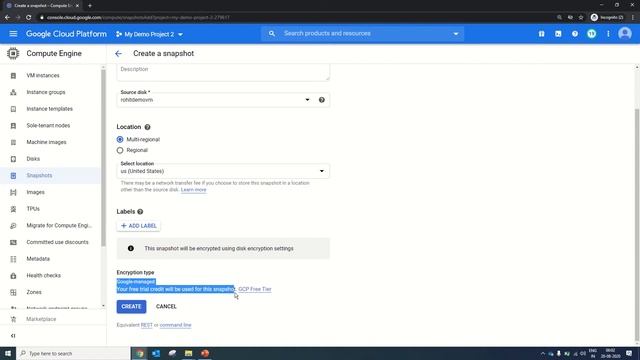The width and height of the screenshot is (640, 360).
Task: Open the Help question mark in top bar
Action: tap(575, 34)
